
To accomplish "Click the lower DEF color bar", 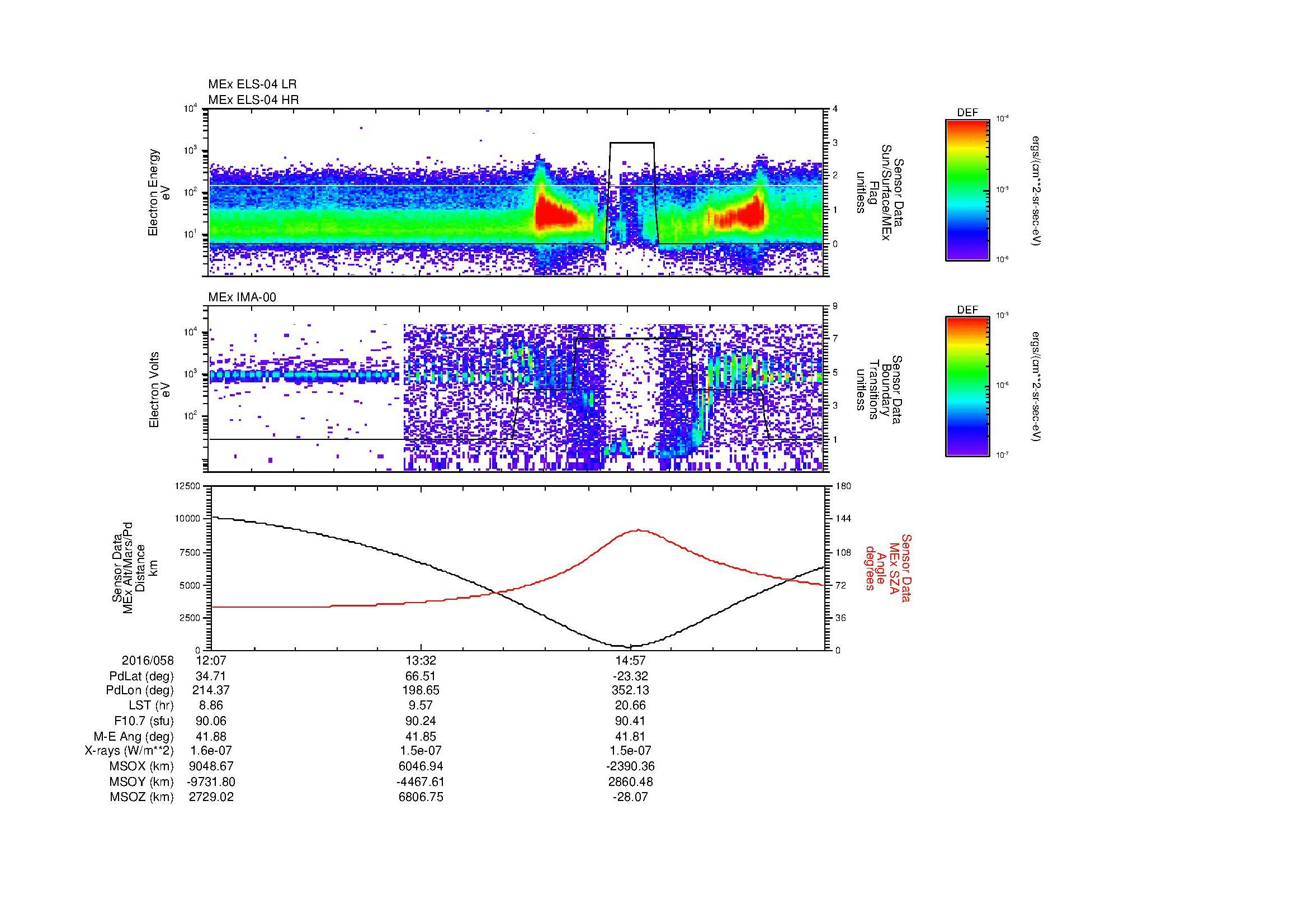I will 967,387.
